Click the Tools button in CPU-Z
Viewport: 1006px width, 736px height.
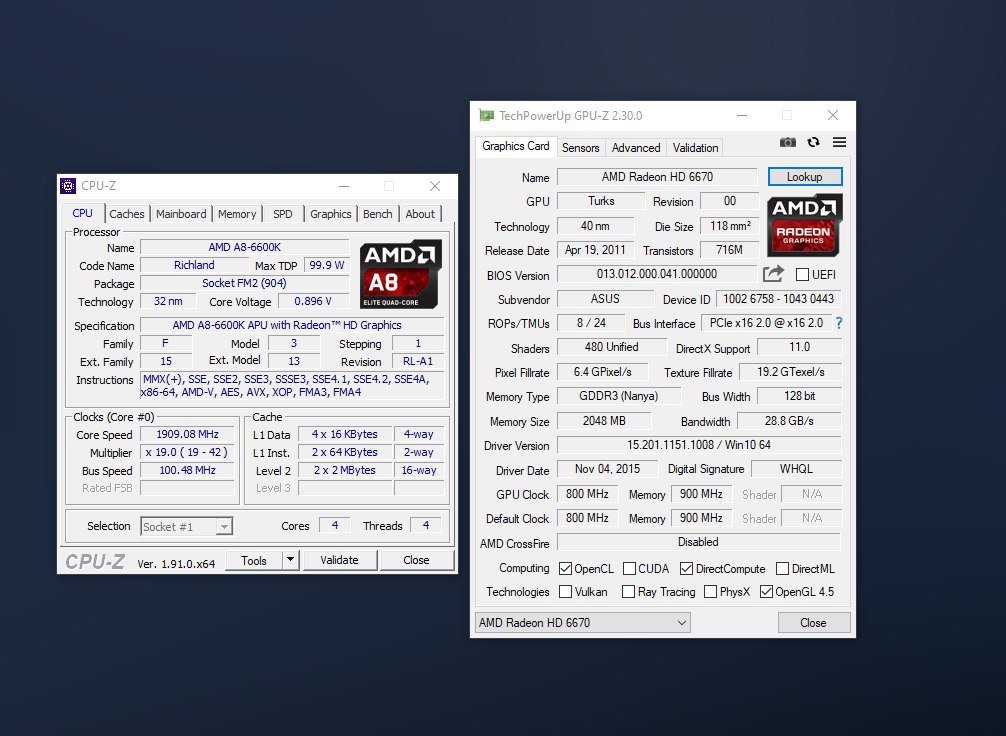coord(254,560)
